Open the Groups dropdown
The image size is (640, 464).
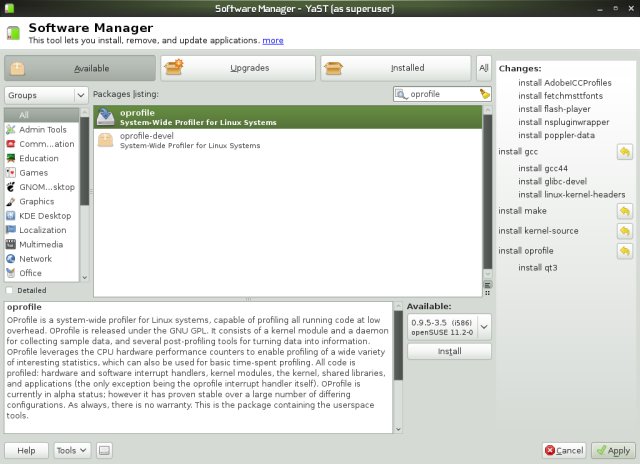[46, 95]
